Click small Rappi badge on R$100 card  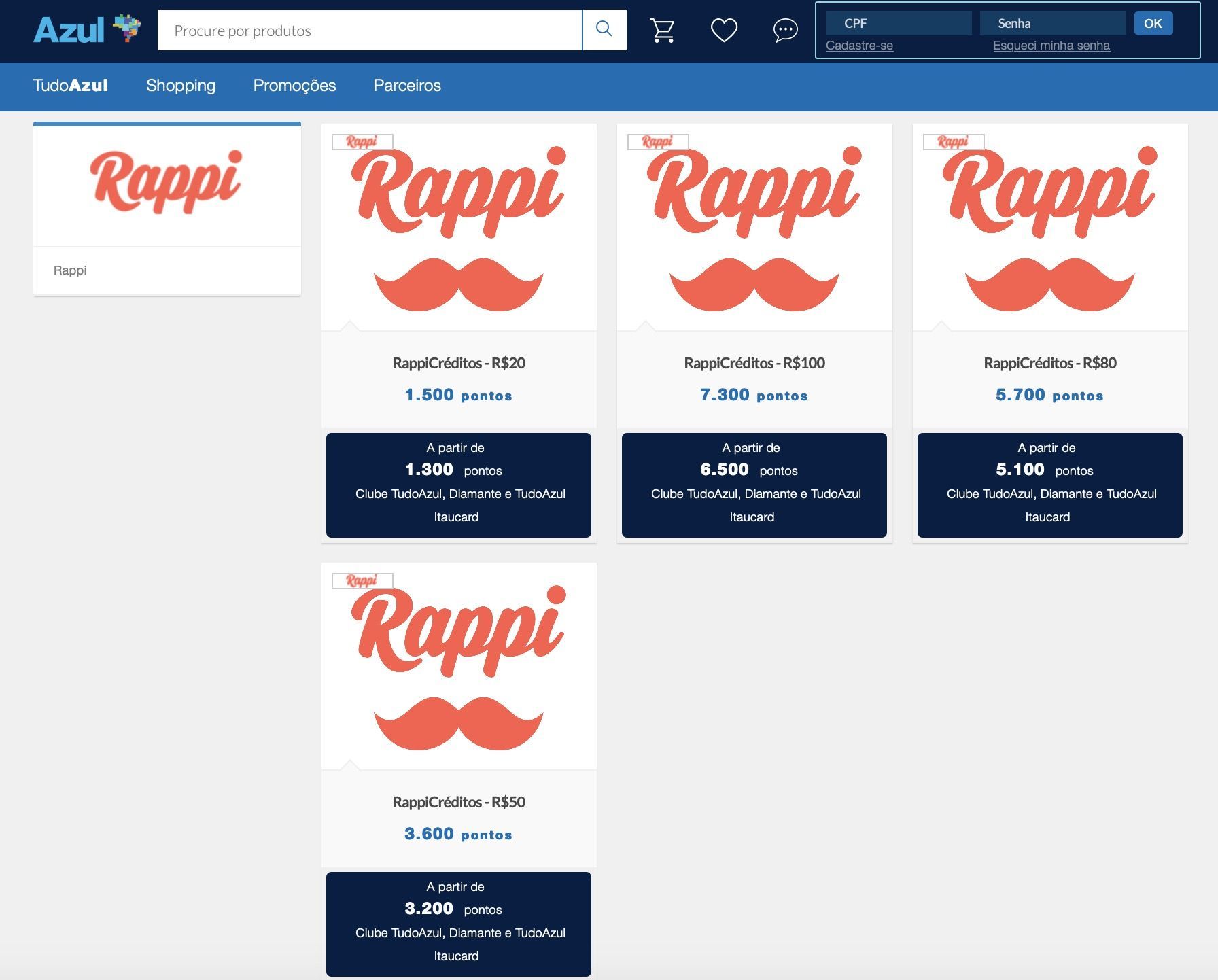[x=658, y=141]
